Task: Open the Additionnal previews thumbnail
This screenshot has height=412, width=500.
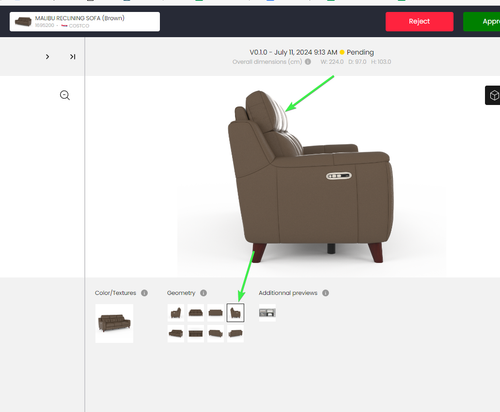Action: point(267,313)
